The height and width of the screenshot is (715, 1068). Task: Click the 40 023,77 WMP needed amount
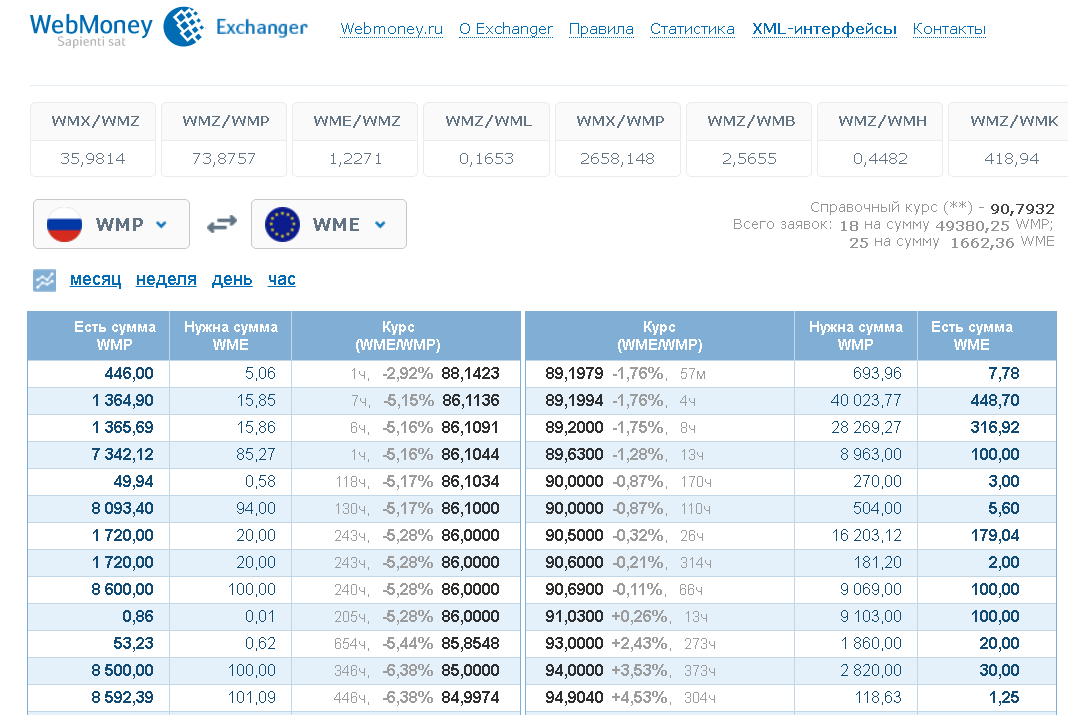click(x=866, y=400)
